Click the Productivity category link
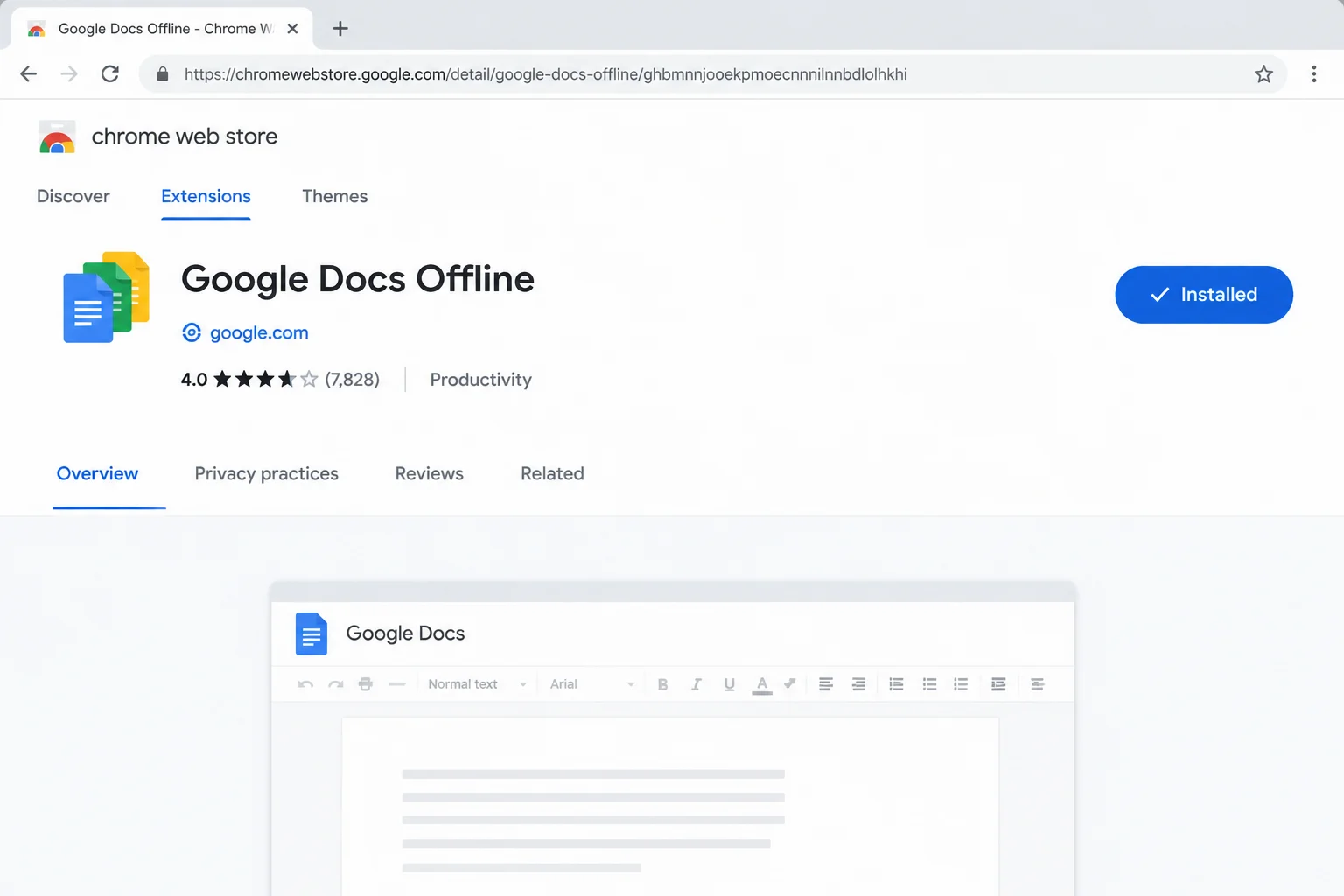Viewport: 1344px width, 896px height. pyautogui.click(x=480, y=380)
